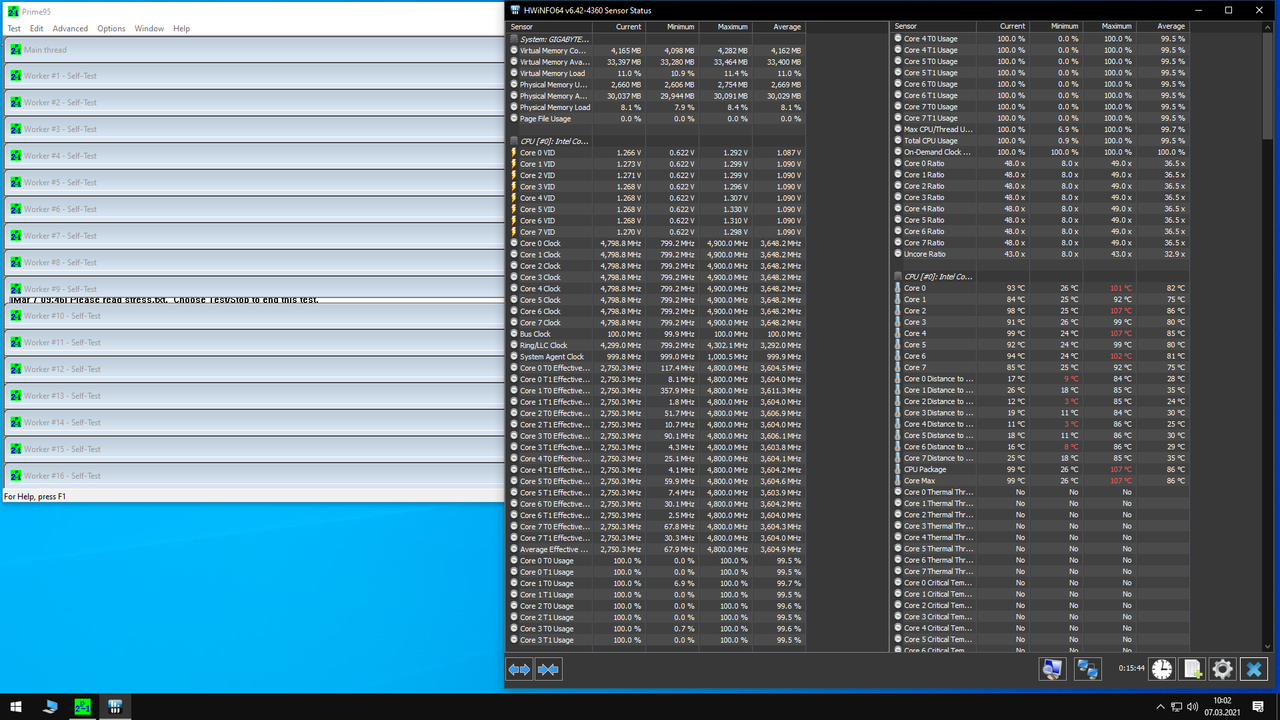Select the Core 2 Critical Temperature row
1280x720 pixels.
[x=1040, y=605]
